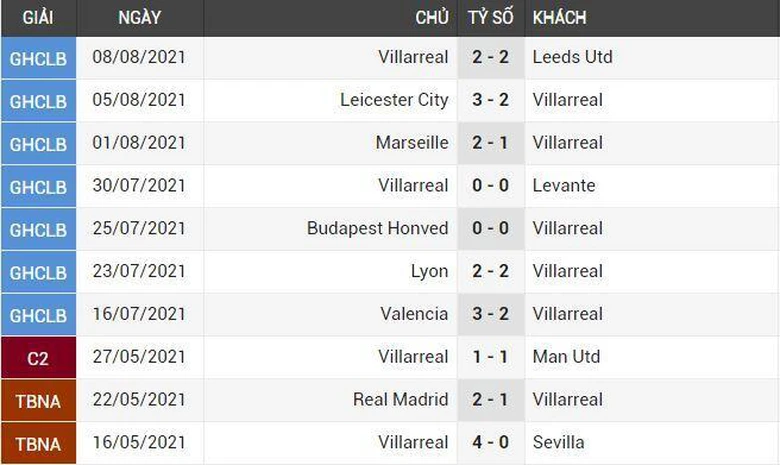Open Valencia team page

[x=414, y=314]
